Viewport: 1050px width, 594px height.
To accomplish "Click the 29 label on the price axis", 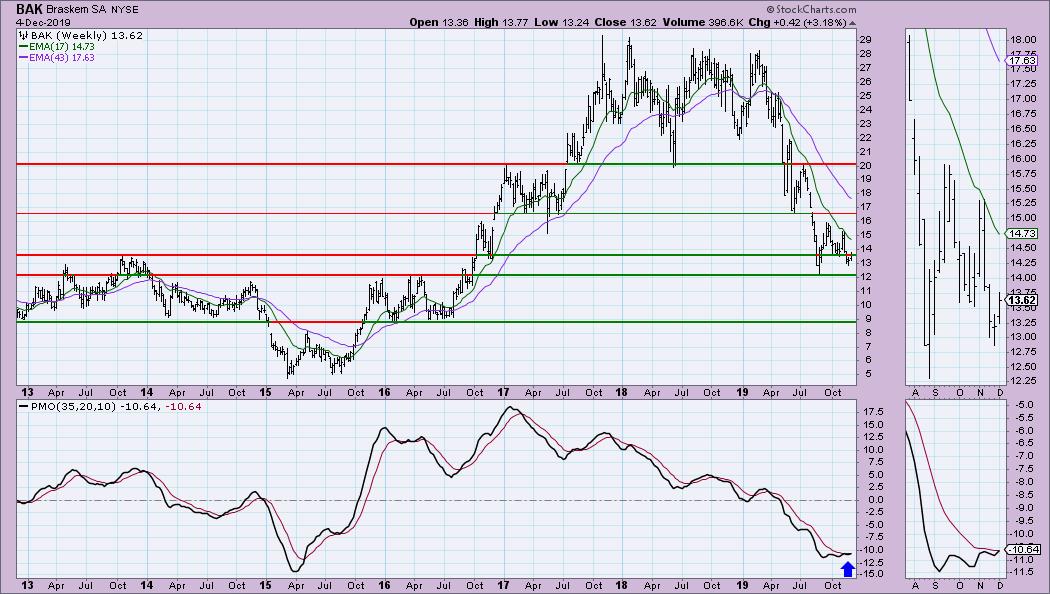I will pyautogui.click(x=865, y=40).
